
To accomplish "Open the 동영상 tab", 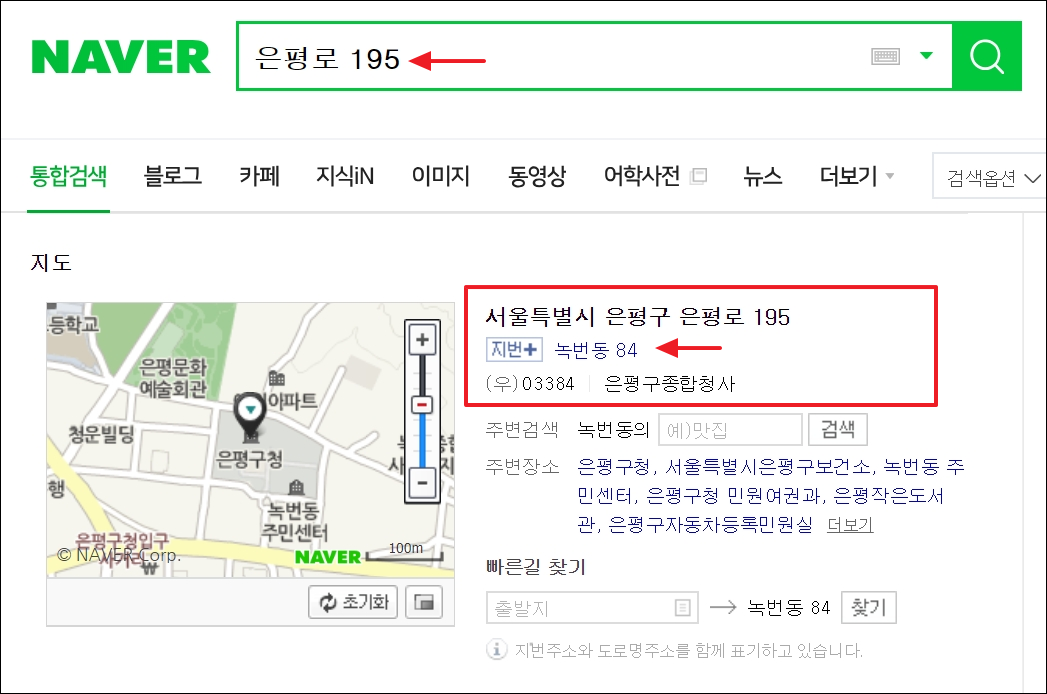I will click(537, 176).
